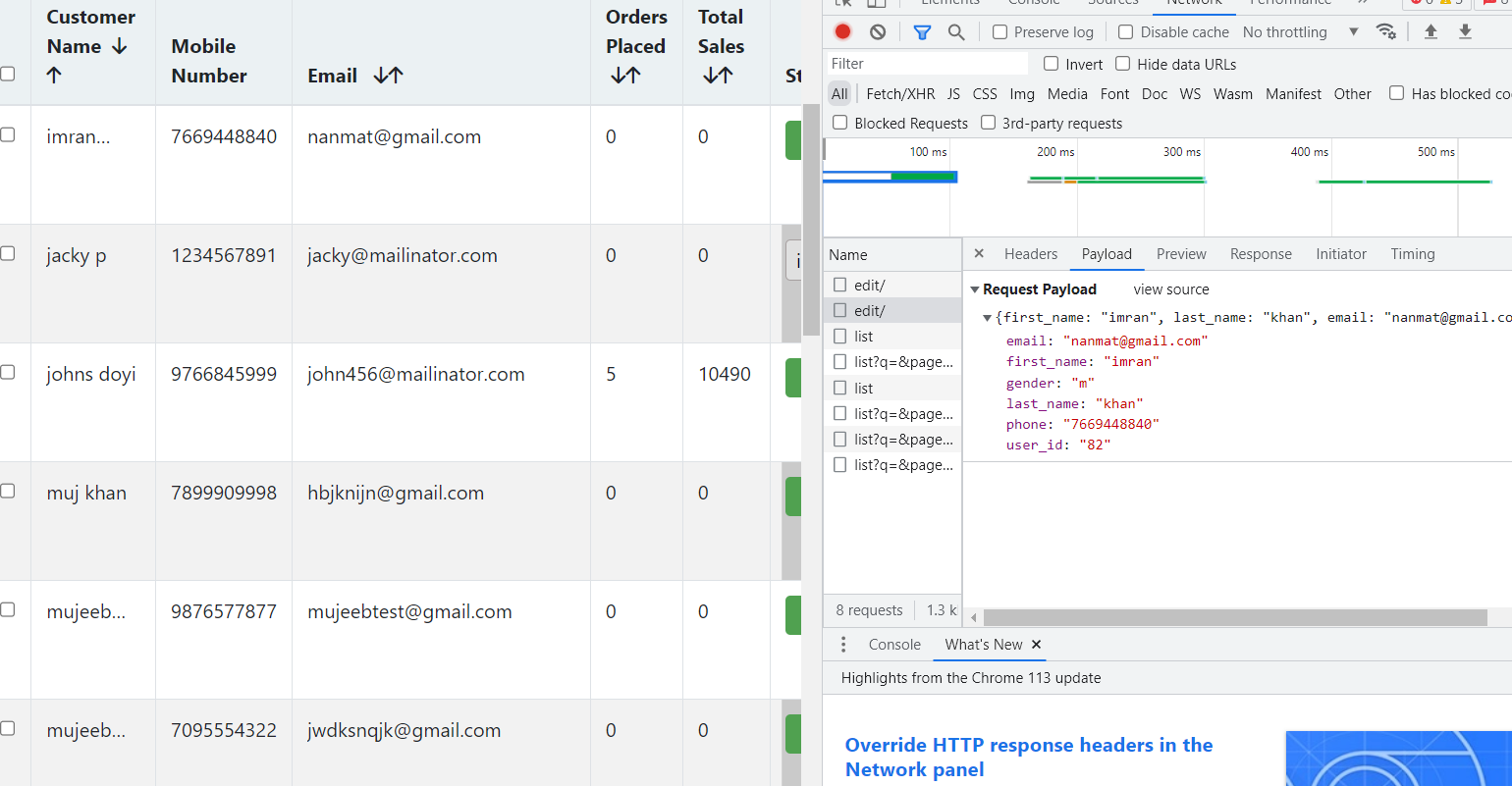Filter requests by Img type
This screenshot has height=786, width=1512.
coord(1022,94)
